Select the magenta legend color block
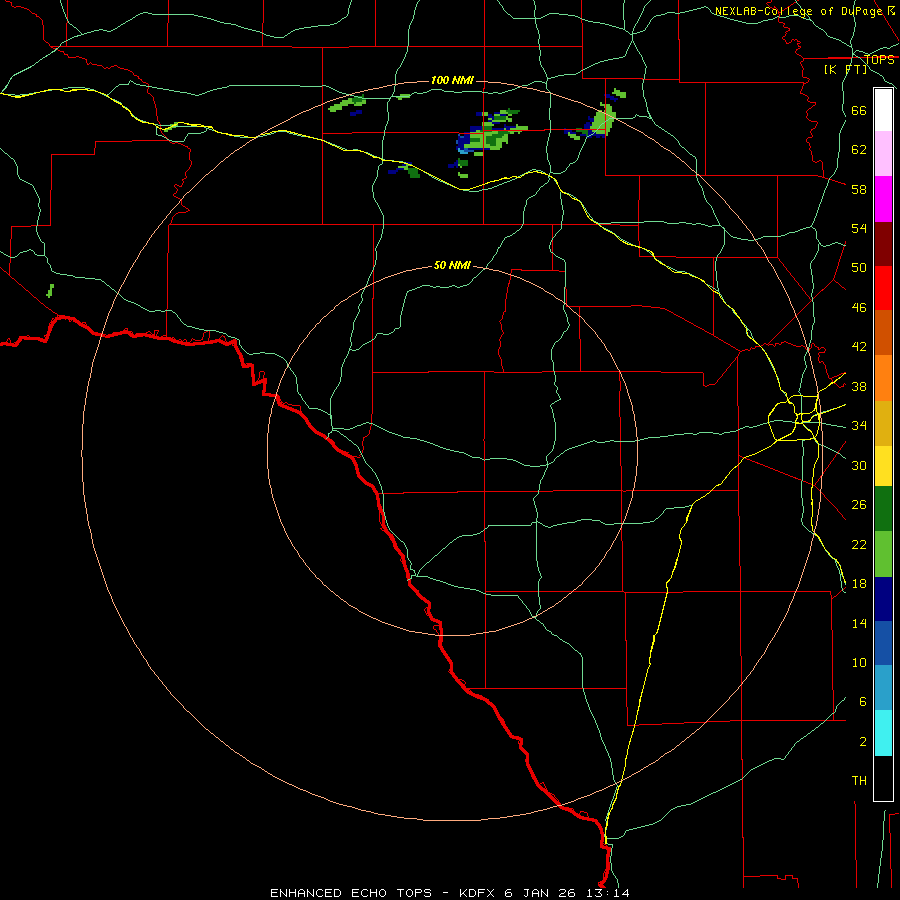 [883, 199]
